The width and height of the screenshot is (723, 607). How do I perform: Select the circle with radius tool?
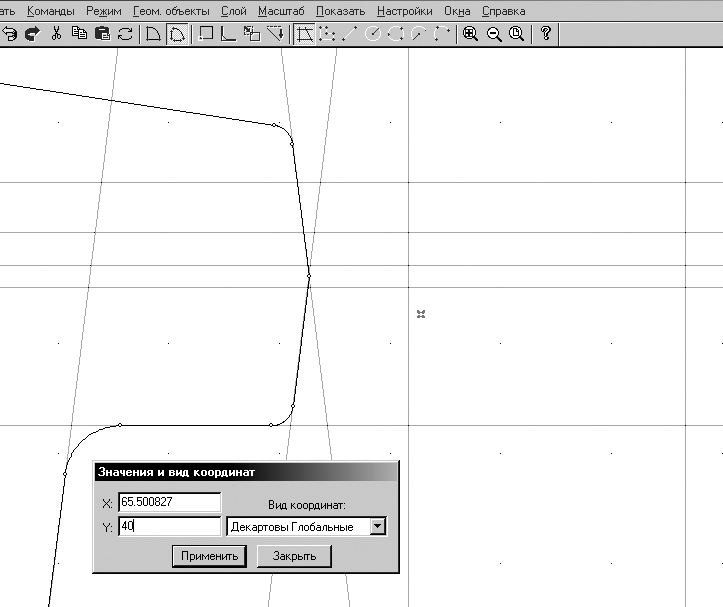click(x=373, y=34)
